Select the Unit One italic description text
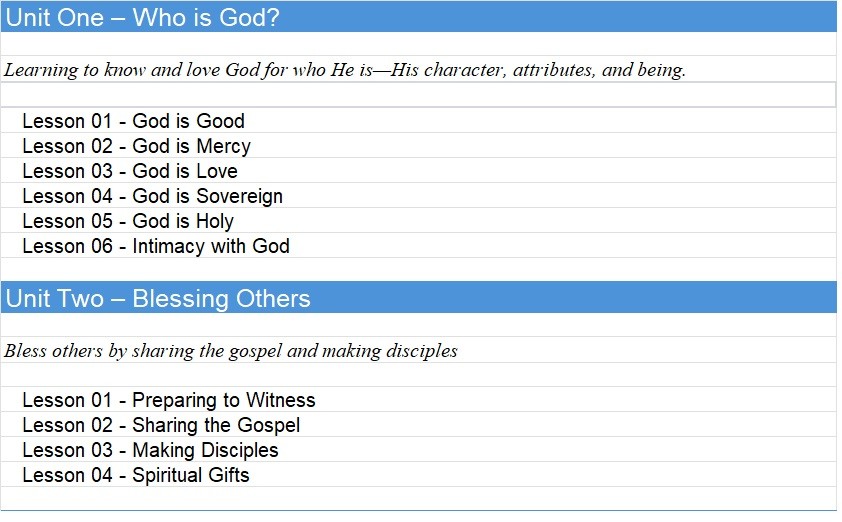The width and height of the screenshot is (842, 522). (x=345, y=70)
